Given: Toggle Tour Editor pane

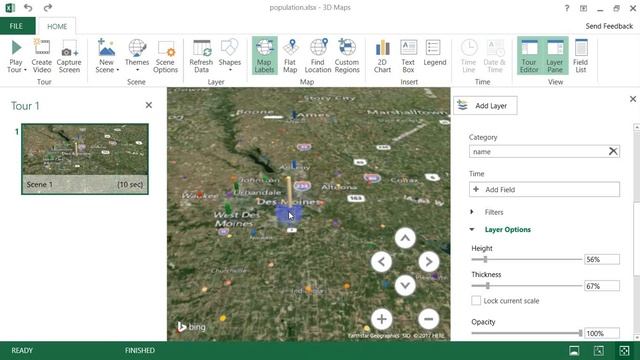Looking at the screenshot, I should click(529, 56).
